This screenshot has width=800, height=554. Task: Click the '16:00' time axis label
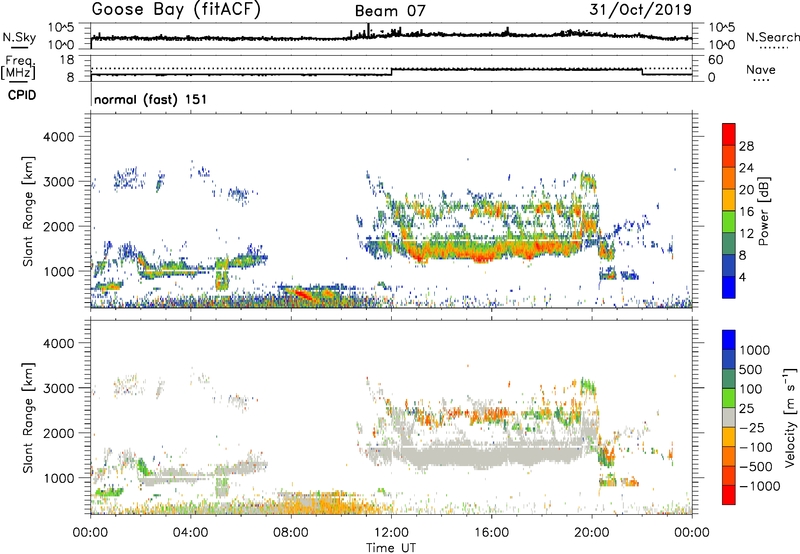coord(491,533)
